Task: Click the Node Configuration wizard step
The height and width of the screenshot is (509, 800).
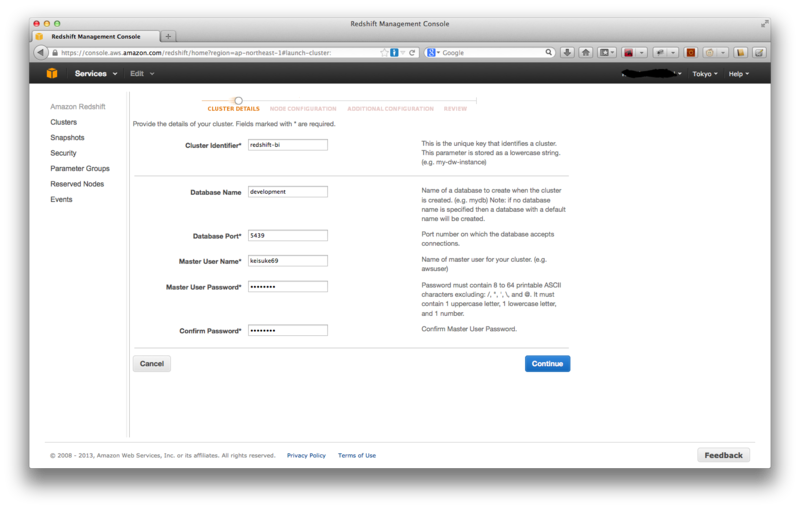Action: coord(303,109)
